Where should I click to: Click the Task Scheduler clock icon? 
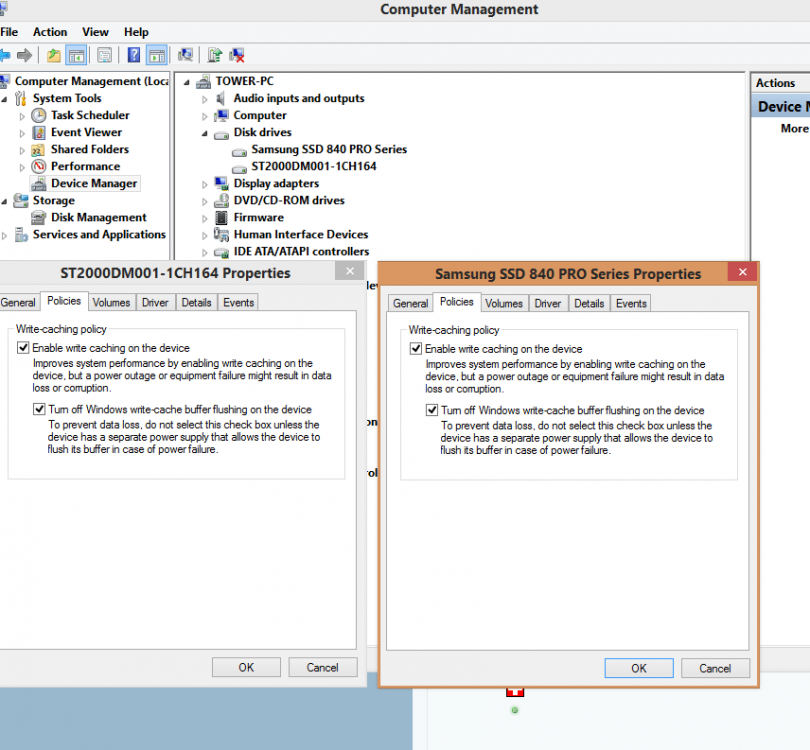[x=39, y=115]
